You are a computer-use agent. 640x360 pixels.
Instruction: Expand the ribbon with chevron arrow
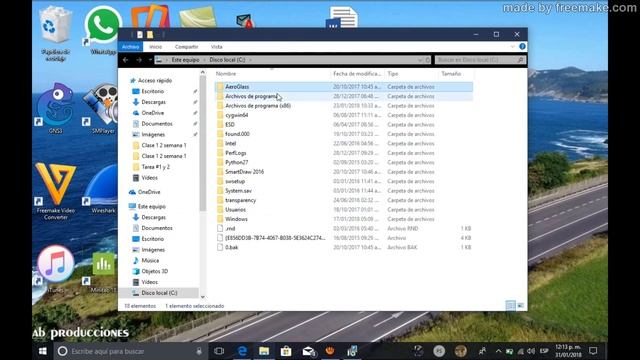pyautogui.click(x=513, y=47)
